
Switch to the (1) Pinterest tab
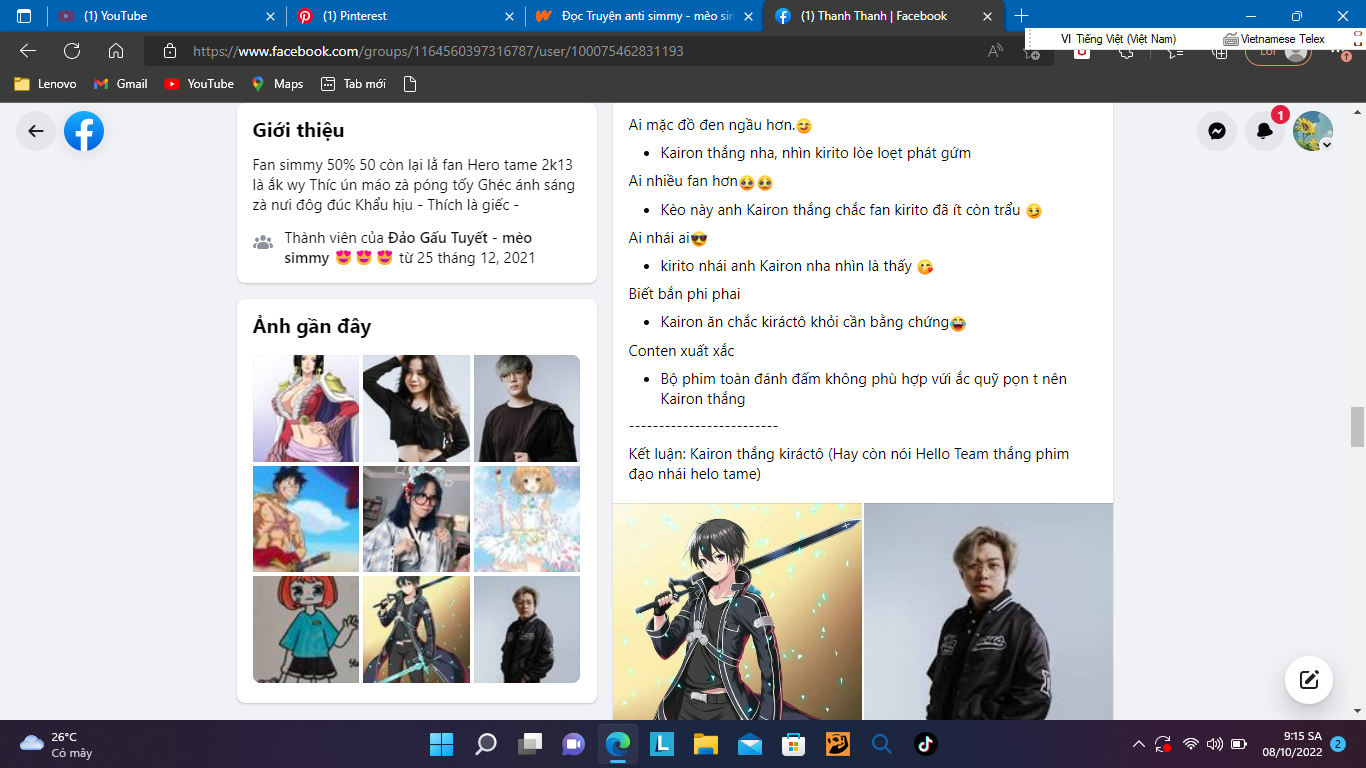coord(405,16)
